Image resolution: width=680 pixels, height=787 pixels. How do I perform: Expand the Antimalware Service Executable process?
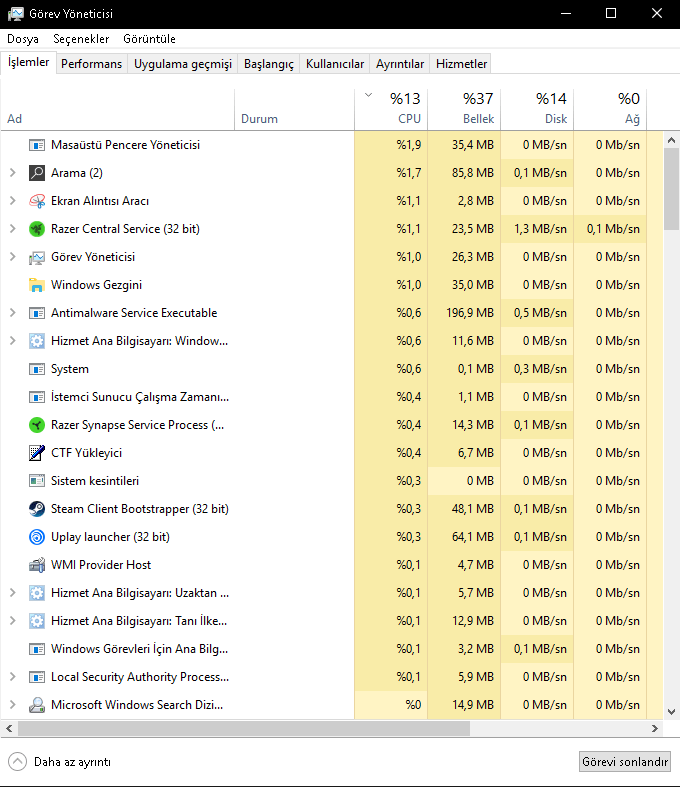tap(13, 313)
